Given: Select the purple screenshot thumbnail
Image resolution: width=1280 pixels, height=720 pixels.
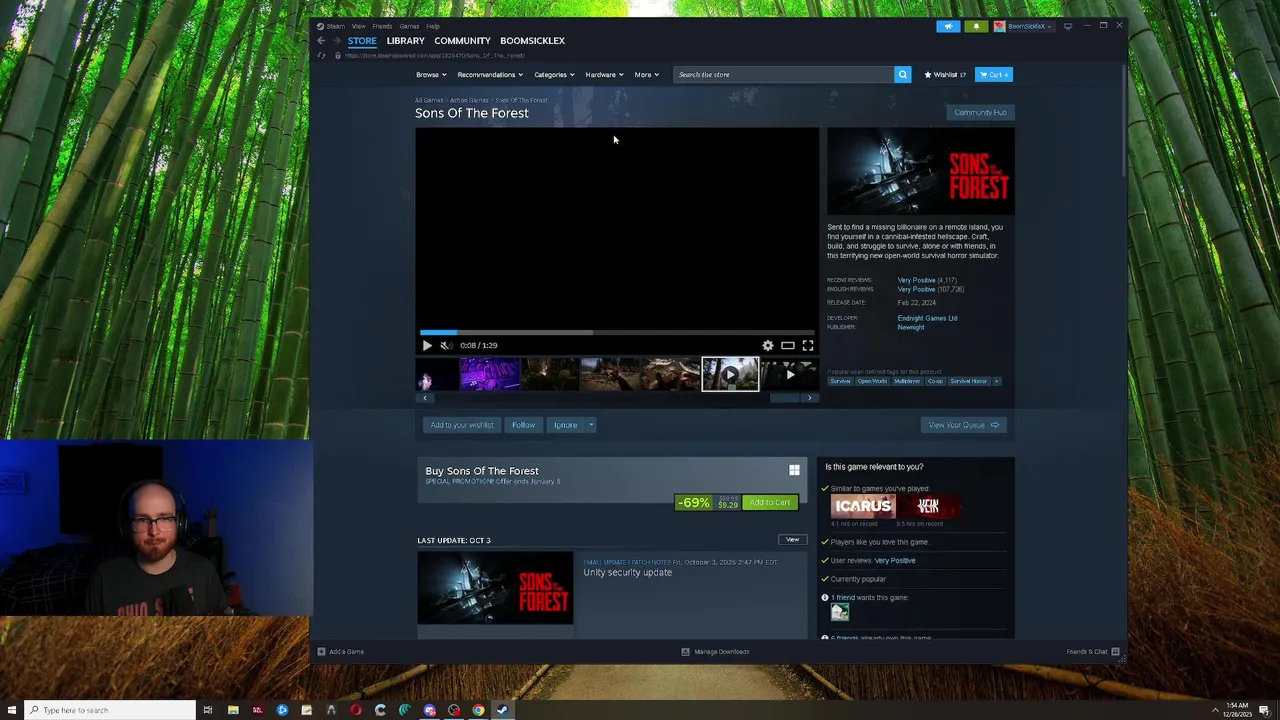Looking at the screenshot, I should point(490,374).
